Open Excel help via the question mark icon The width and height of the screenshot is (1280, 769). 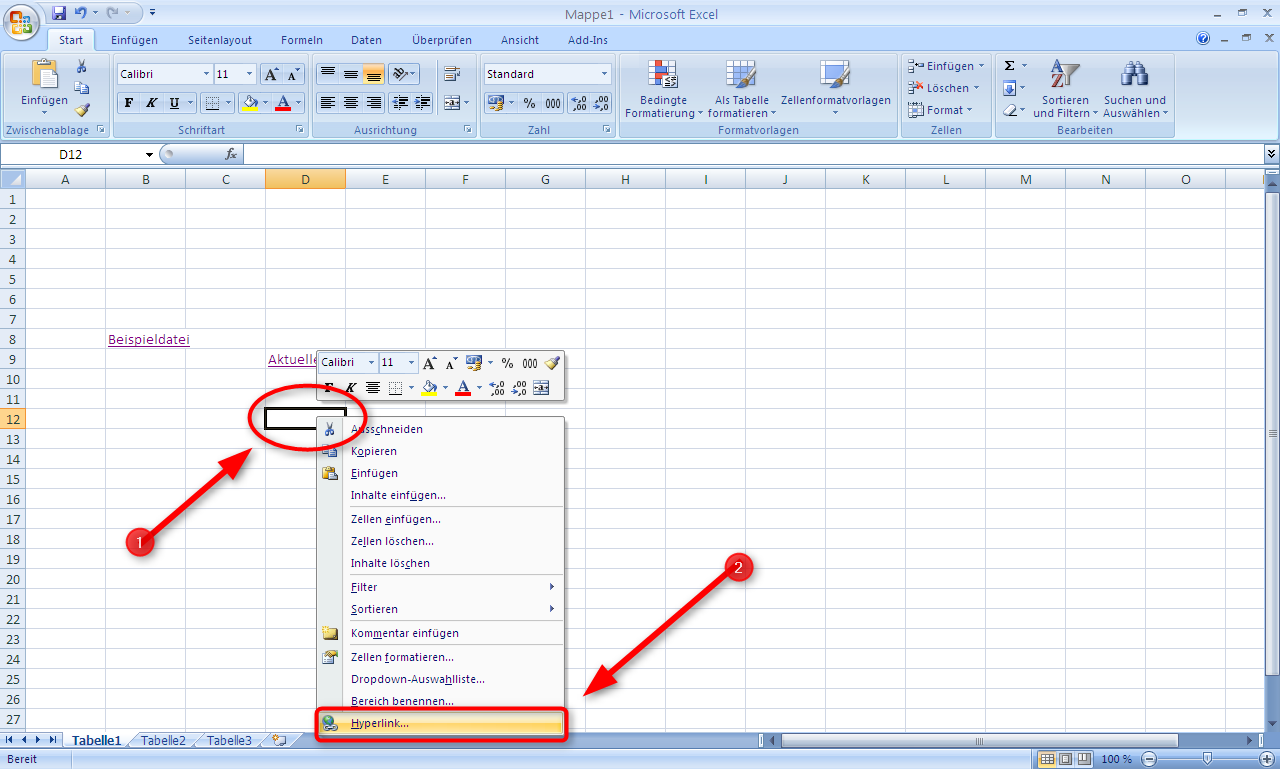[x=1204, y=39]
